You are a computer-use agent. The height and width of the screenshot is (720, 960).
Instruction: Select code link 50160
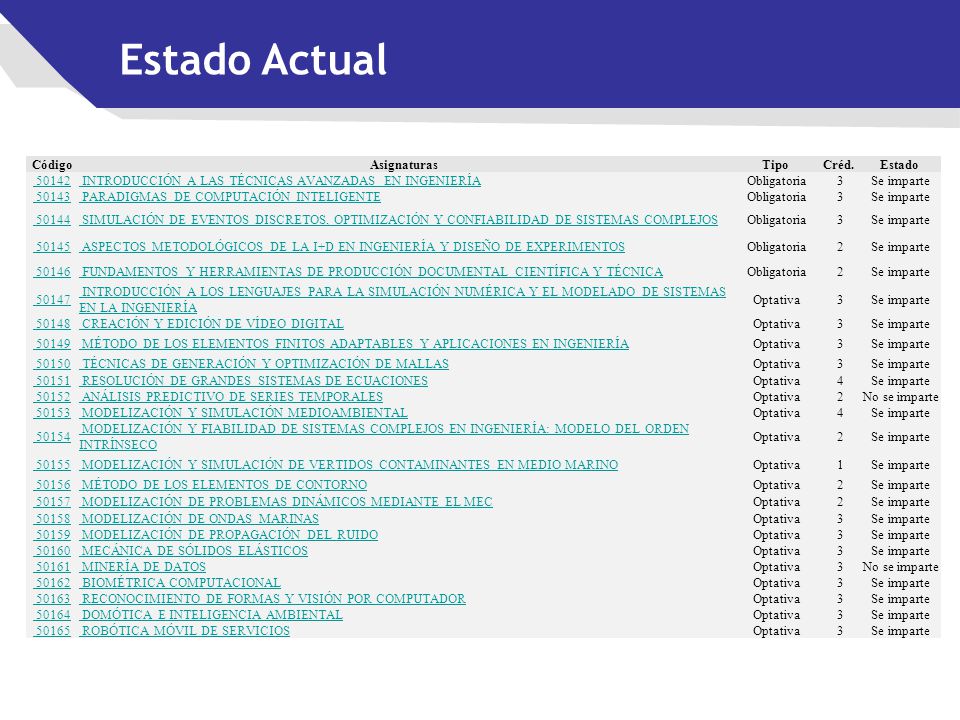[52, 550]
